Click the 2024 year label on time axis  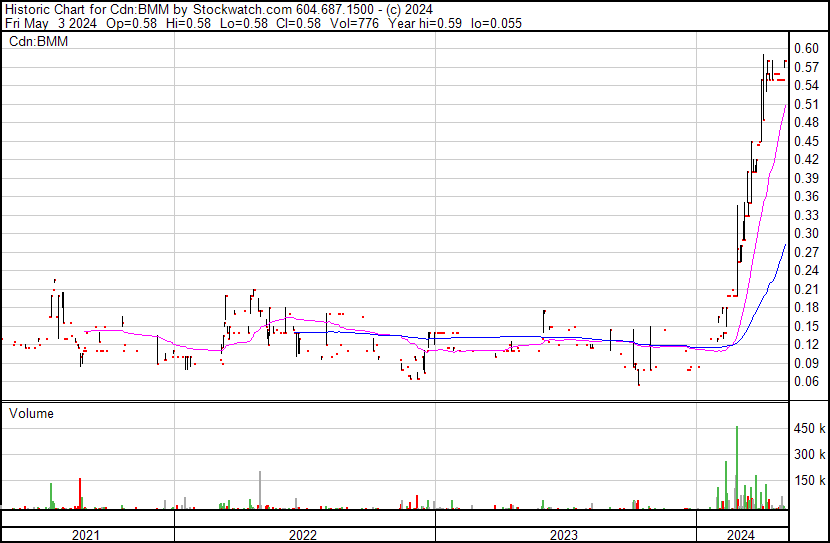(x=741, y=535)
